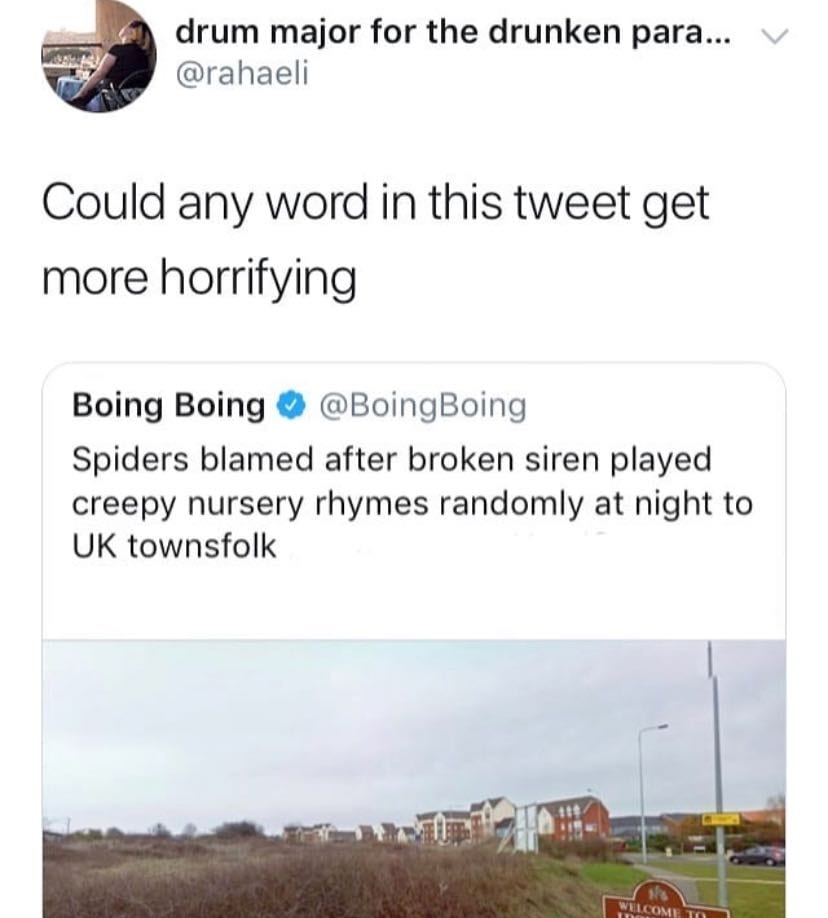828x918 pixels.
Task: Click the red brick apartment building in photo
Action: tap(574, 818)
